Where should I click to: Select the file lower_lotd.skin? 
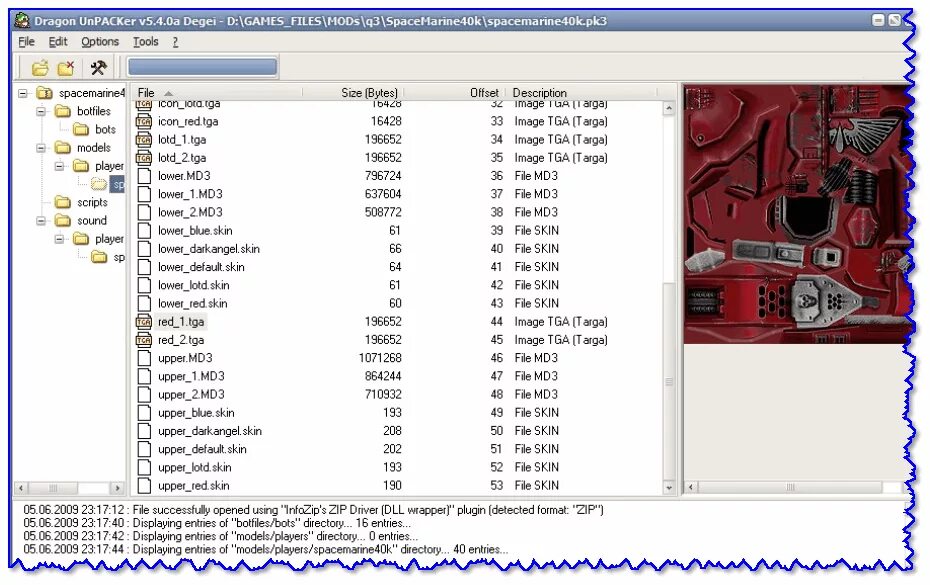(x=193, y=285)
